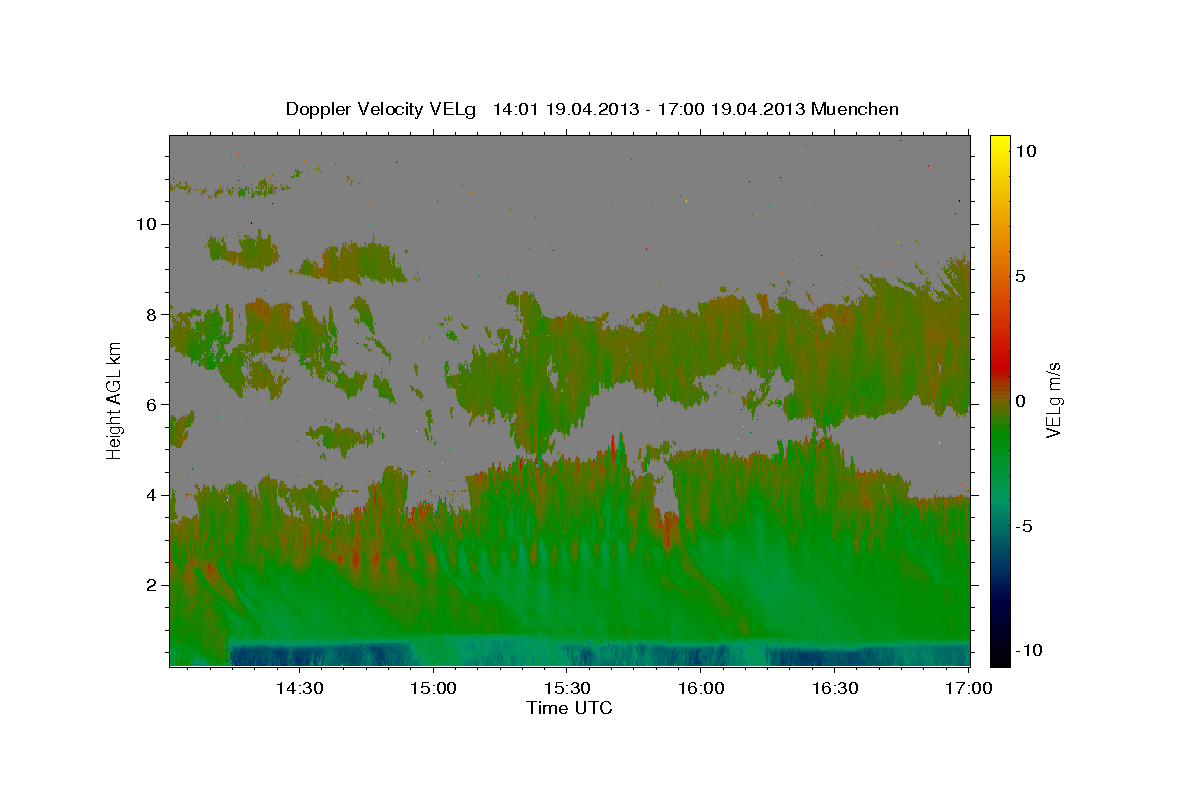Click the start timestamp '14:01 19.04.2013' in the title
Screen dimensions: 1200x800
[567, 109]
